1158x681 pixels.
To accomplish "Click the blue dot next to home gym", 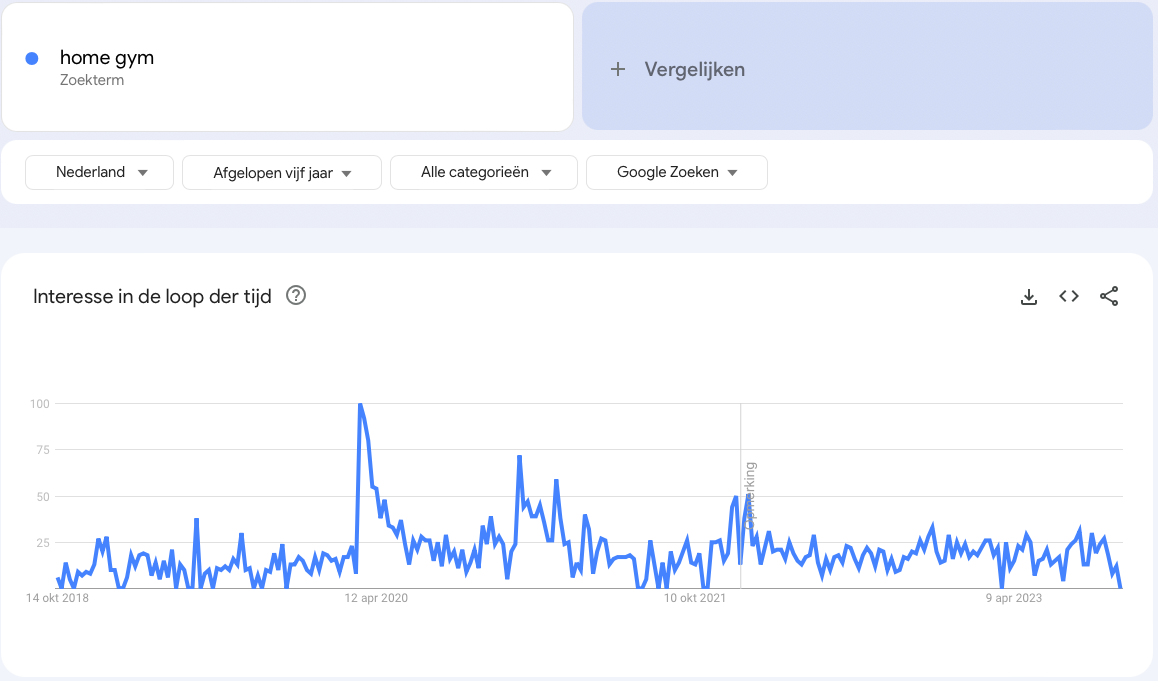I will pyautogui.click(x=32, y=58).
